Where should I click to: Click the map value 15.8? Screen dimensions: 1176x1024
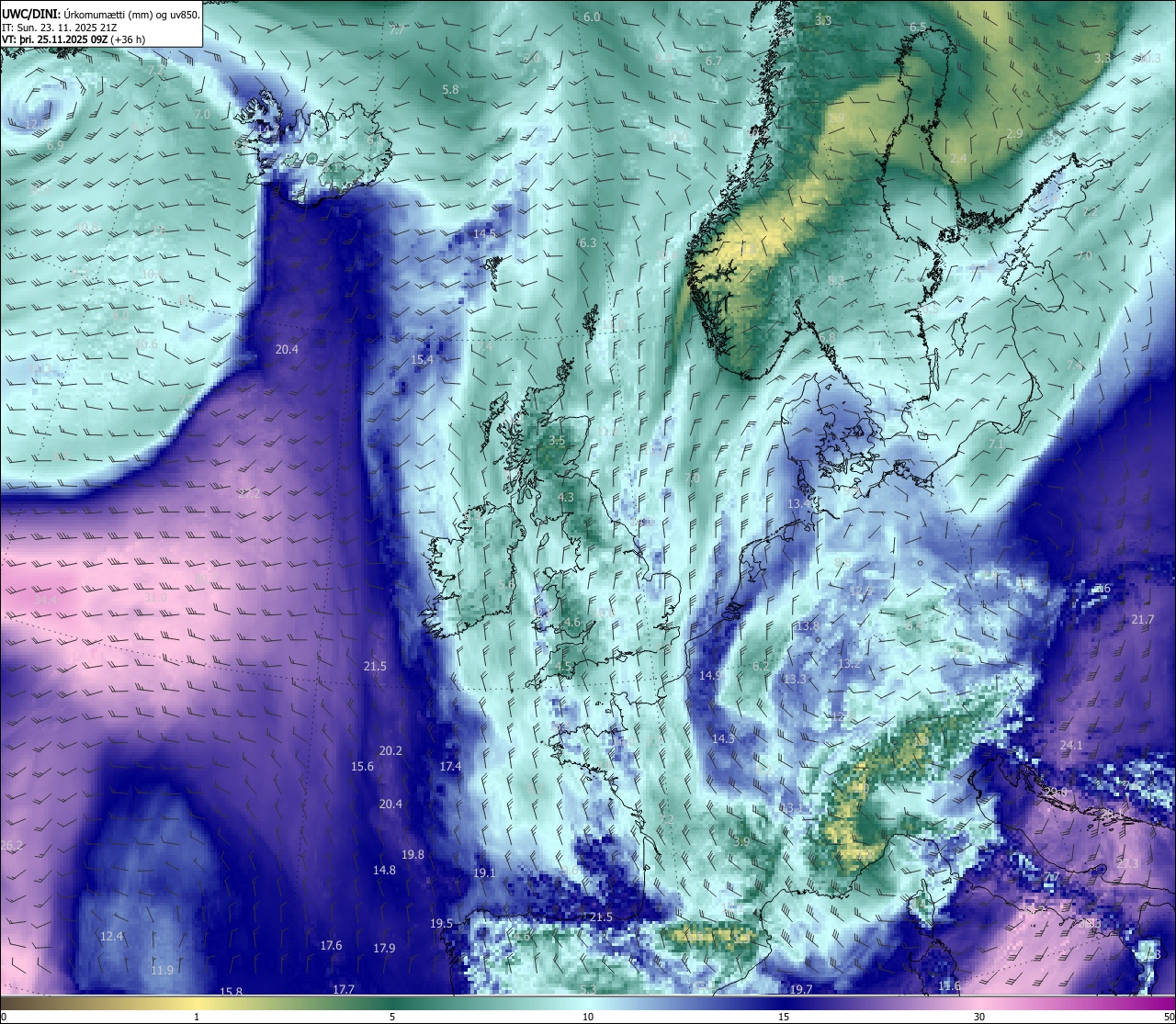(x=232, y=992)
